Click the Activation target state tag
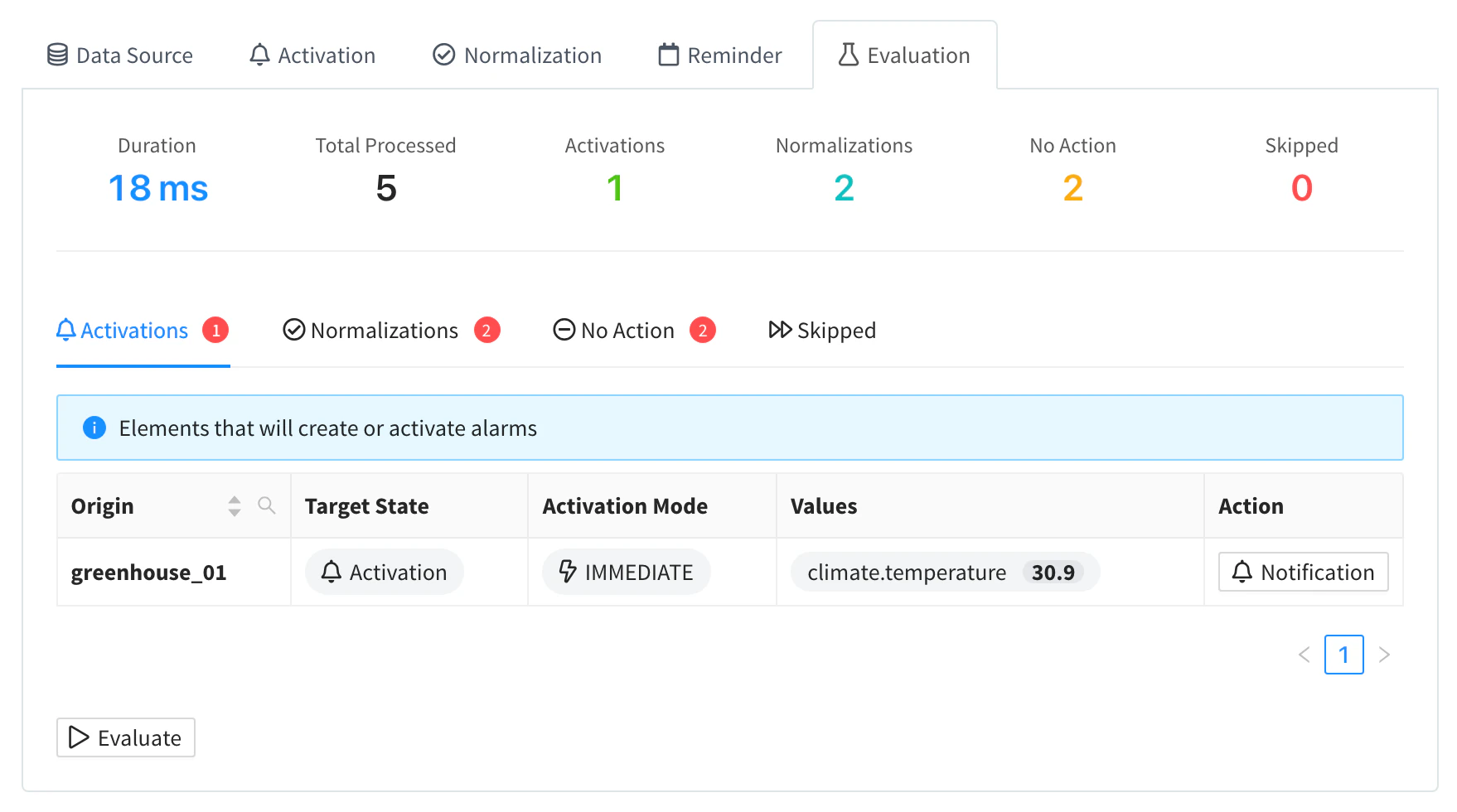1457x812 pixels. coord(385,572)
